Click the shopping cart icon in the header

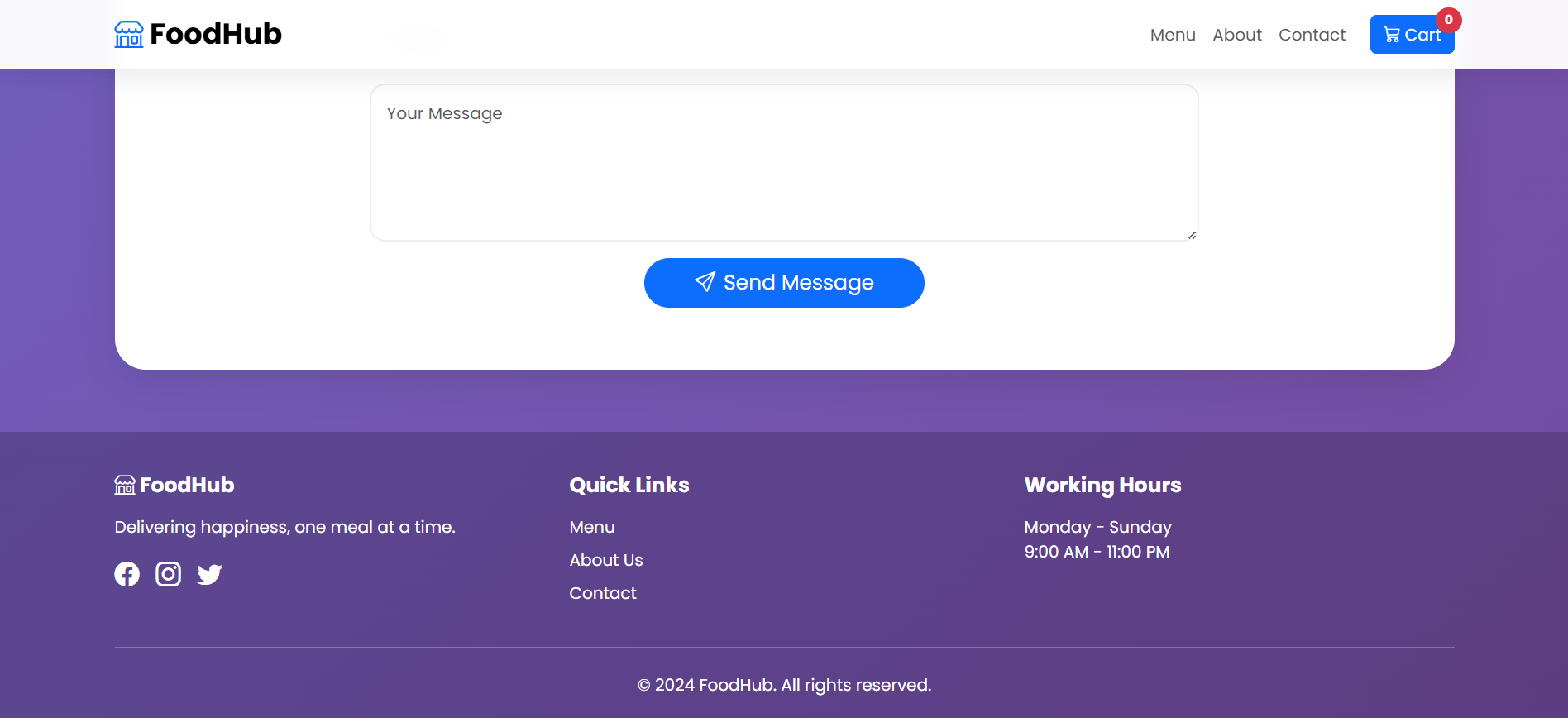click(1392, 35)
